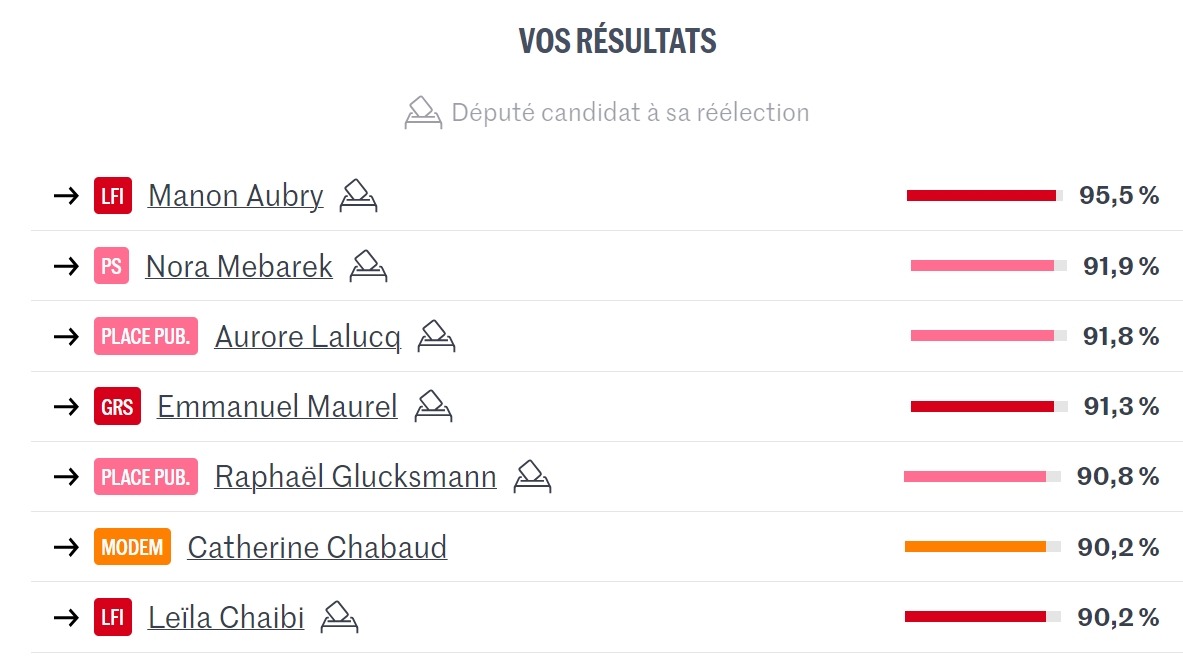The image size is (1183, 657).
Task: Click the LFI party badge for Manon Aubry
Action: (113, 196)
